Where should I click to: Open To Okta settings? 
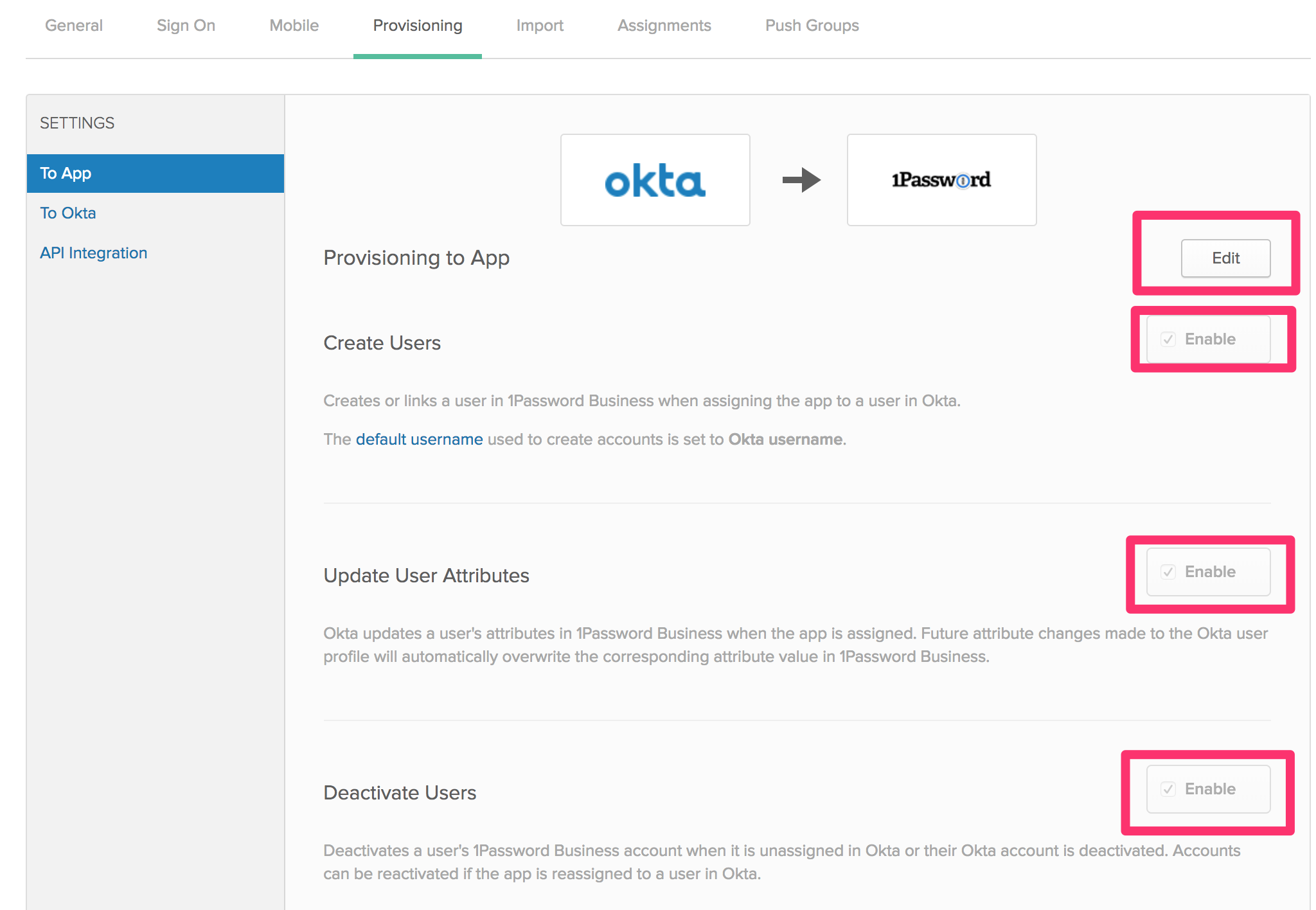(x=68, y=213)
